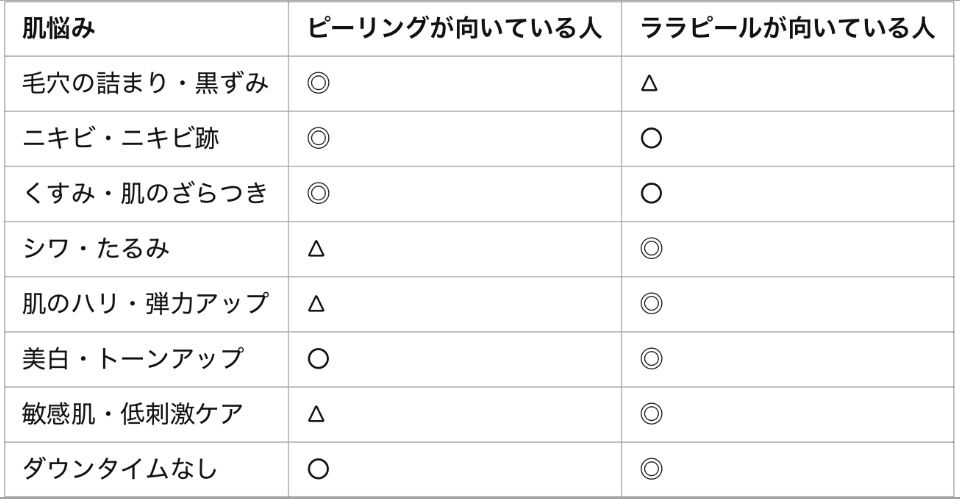This screenshot has height=499, width=960.
Task: Click the double circle for シワ・たるみ under ララピール
Action: tap(651, 249)
